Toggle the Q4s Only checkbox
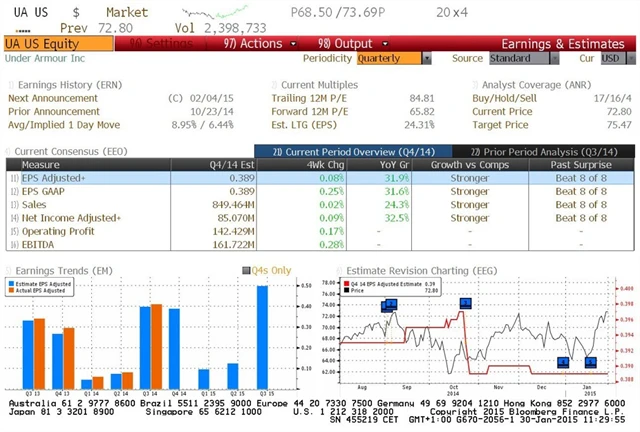 (247, 270)
